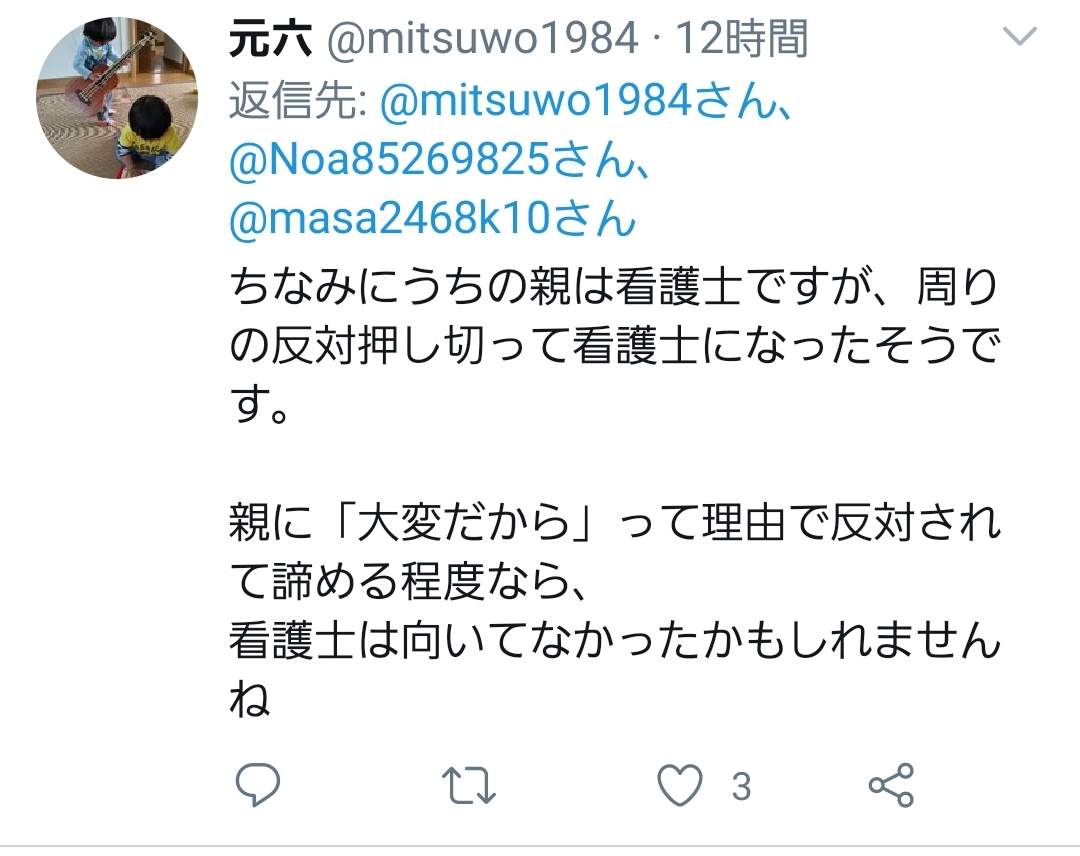The width and height of the screenshot is (1080, 856).
Task: Open the 12時間 timestamp link
Action: (742, 39)
